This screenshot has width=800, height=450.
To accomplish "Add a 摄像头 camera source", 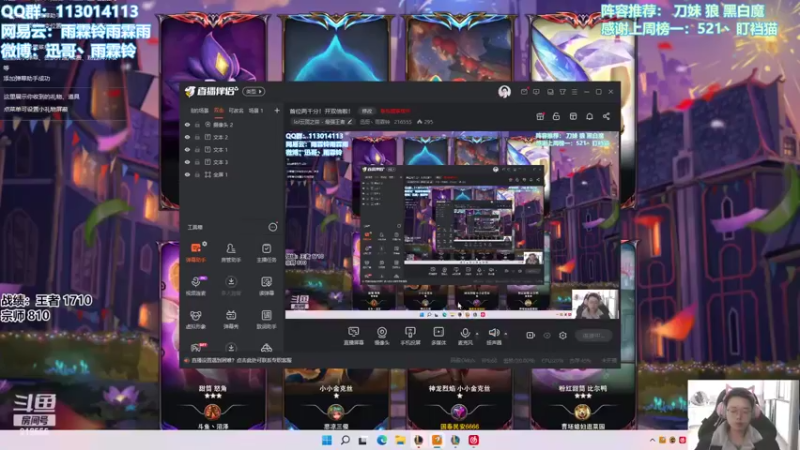I will pos(382,336).
